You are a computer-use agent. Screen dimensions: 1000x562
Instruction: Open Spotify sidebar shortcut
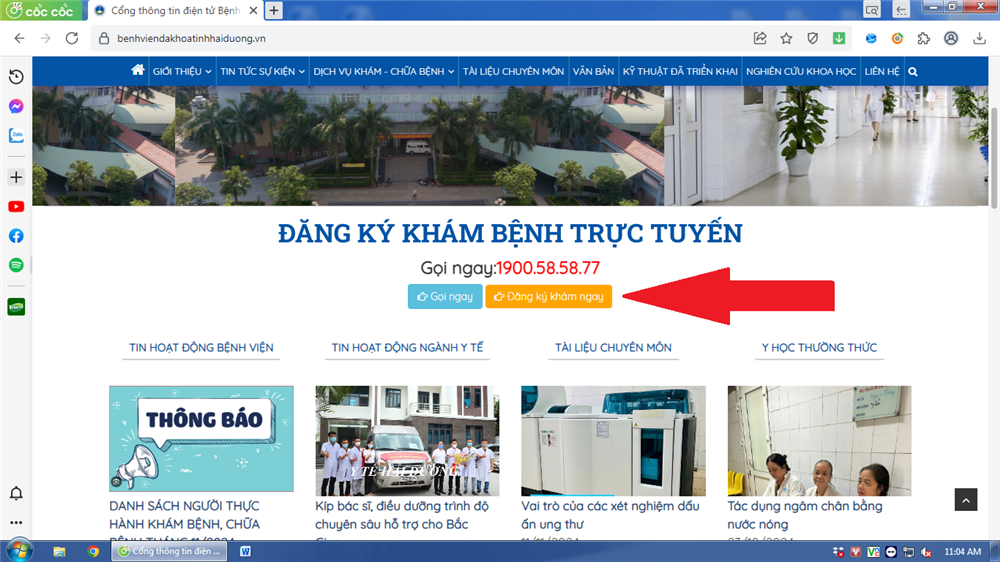point(16,265)
